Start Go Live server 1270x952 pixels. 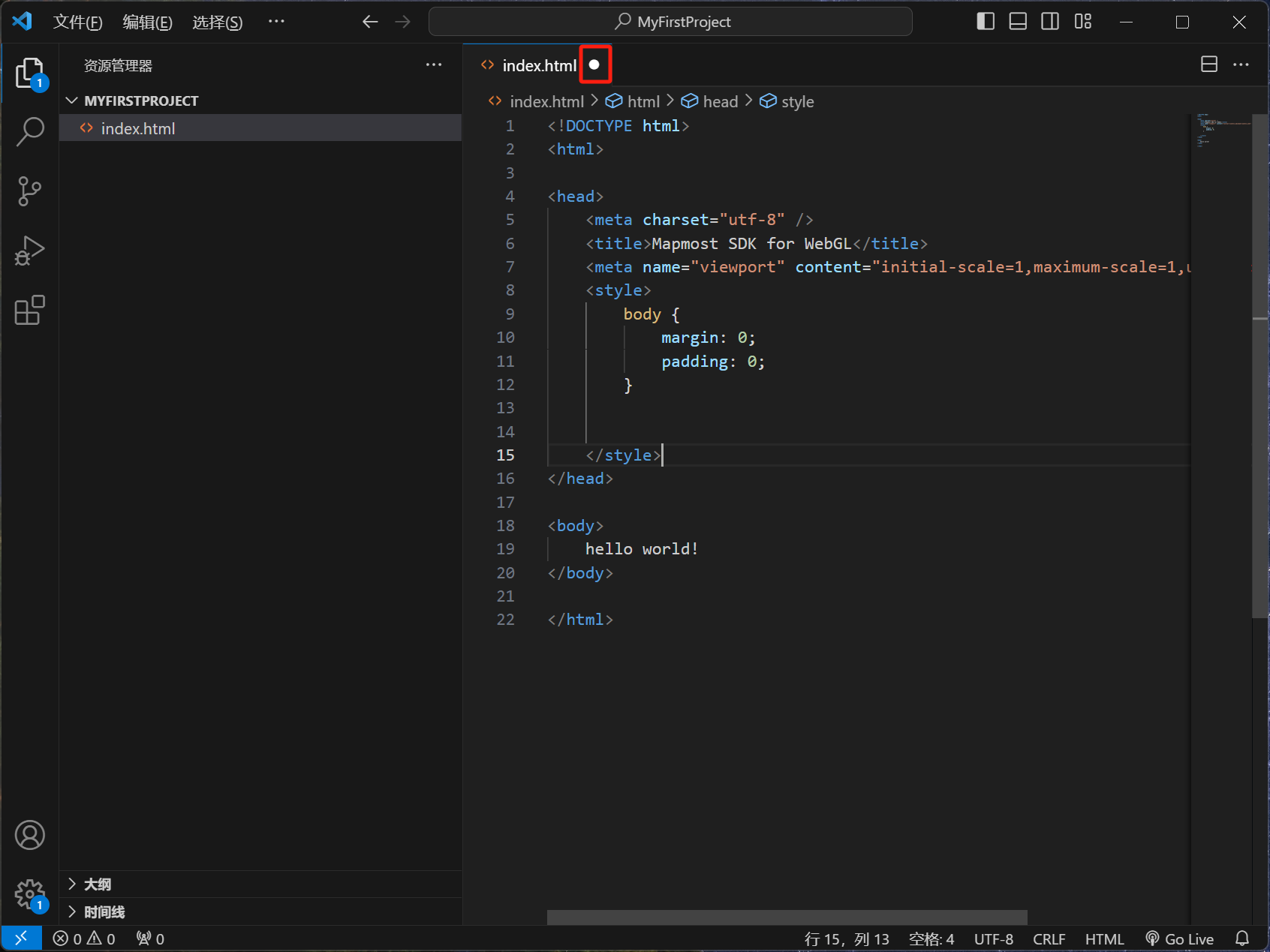click(x=1179, y=939)
